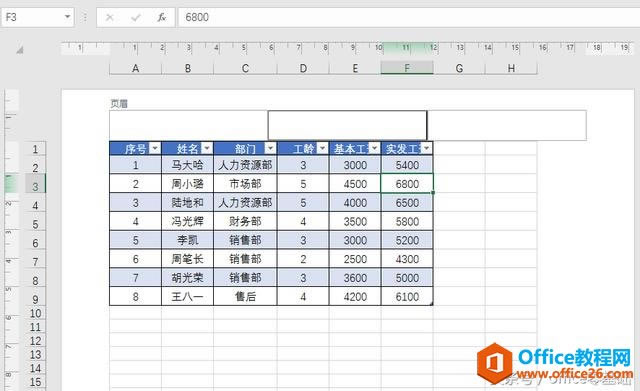Click the center page header box
640x391 pixels.
click(347, 125)
